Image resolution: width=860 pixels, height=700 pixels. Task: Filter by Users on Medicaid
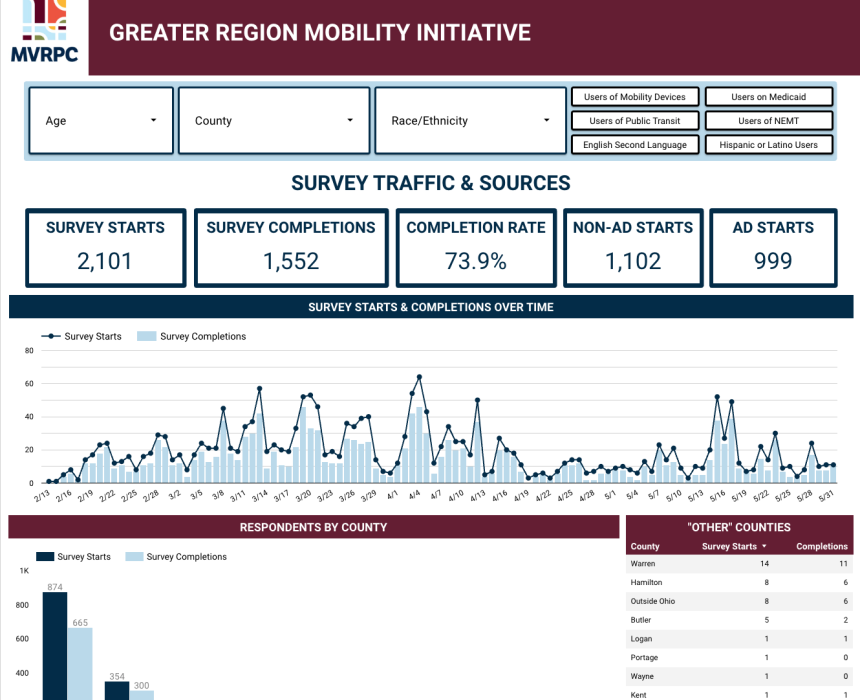[x=768, y=97]
